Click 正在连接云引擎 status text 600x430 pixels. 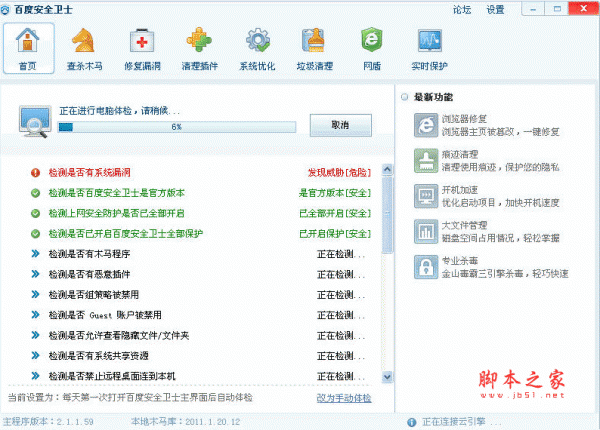pyautogui.click(x=461, y=422)
